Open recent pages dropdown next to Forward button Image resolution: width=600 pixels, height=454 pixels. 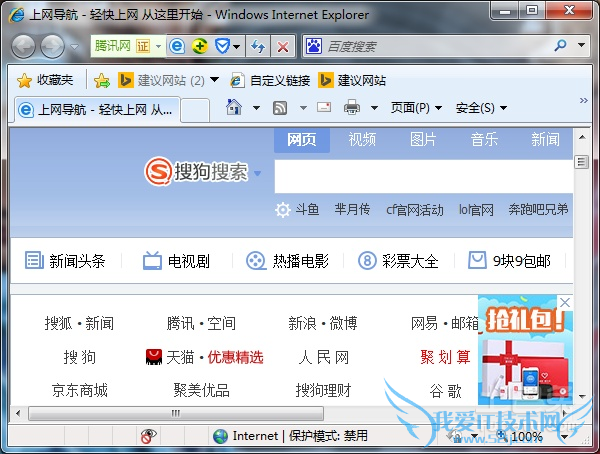click(74, 47)
